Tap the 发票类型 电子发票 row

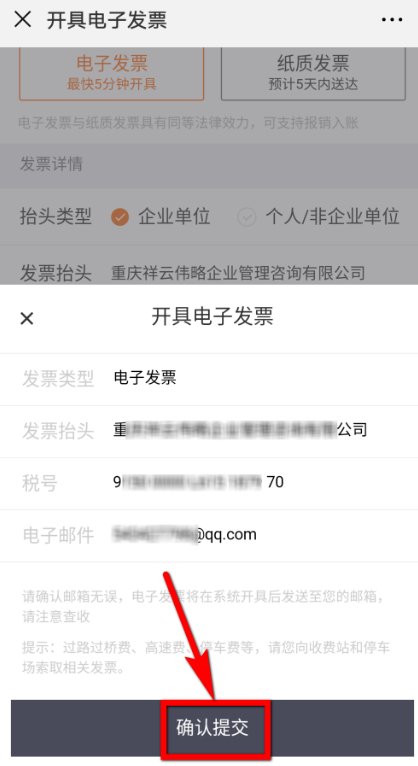point(209,379)
